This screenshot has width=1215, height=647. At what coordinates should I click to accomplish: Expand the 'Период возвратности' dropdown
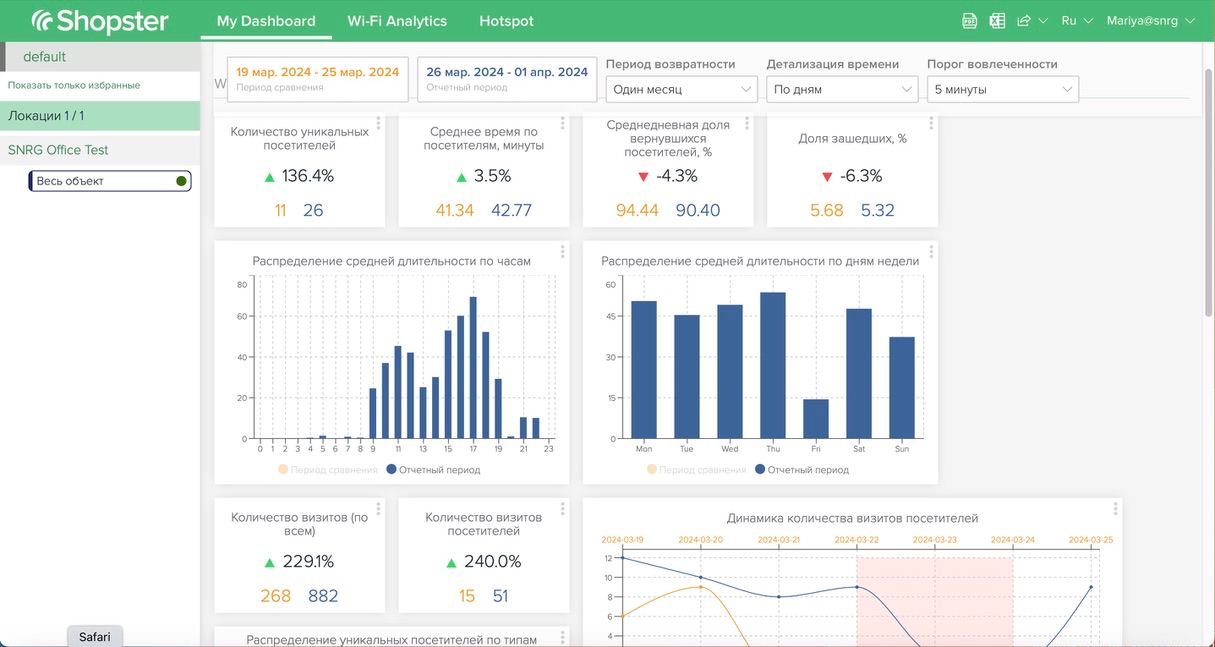[x=681, y=90]
